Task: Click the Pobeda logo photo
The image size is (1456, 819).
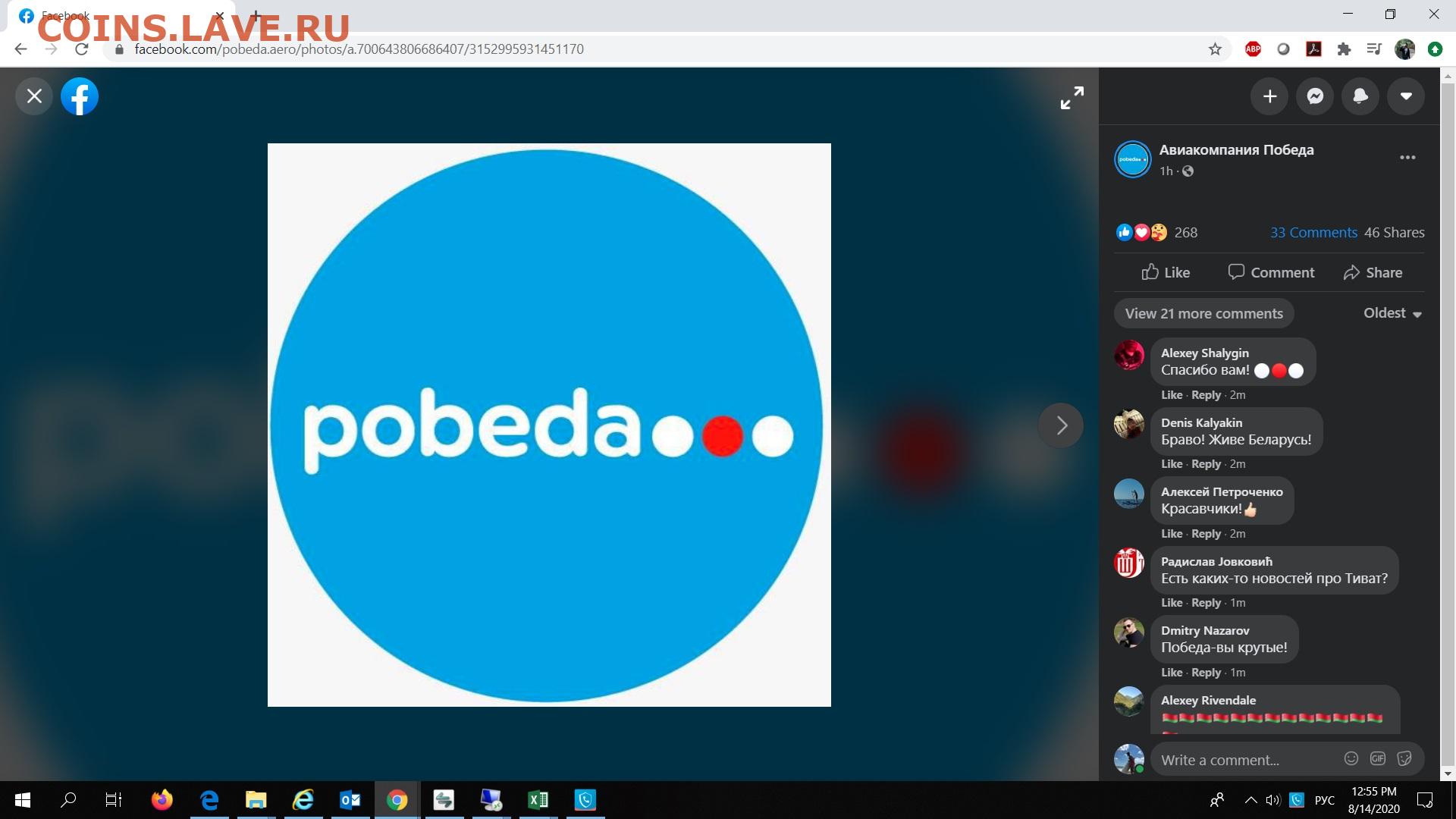Action: [549, 425]
